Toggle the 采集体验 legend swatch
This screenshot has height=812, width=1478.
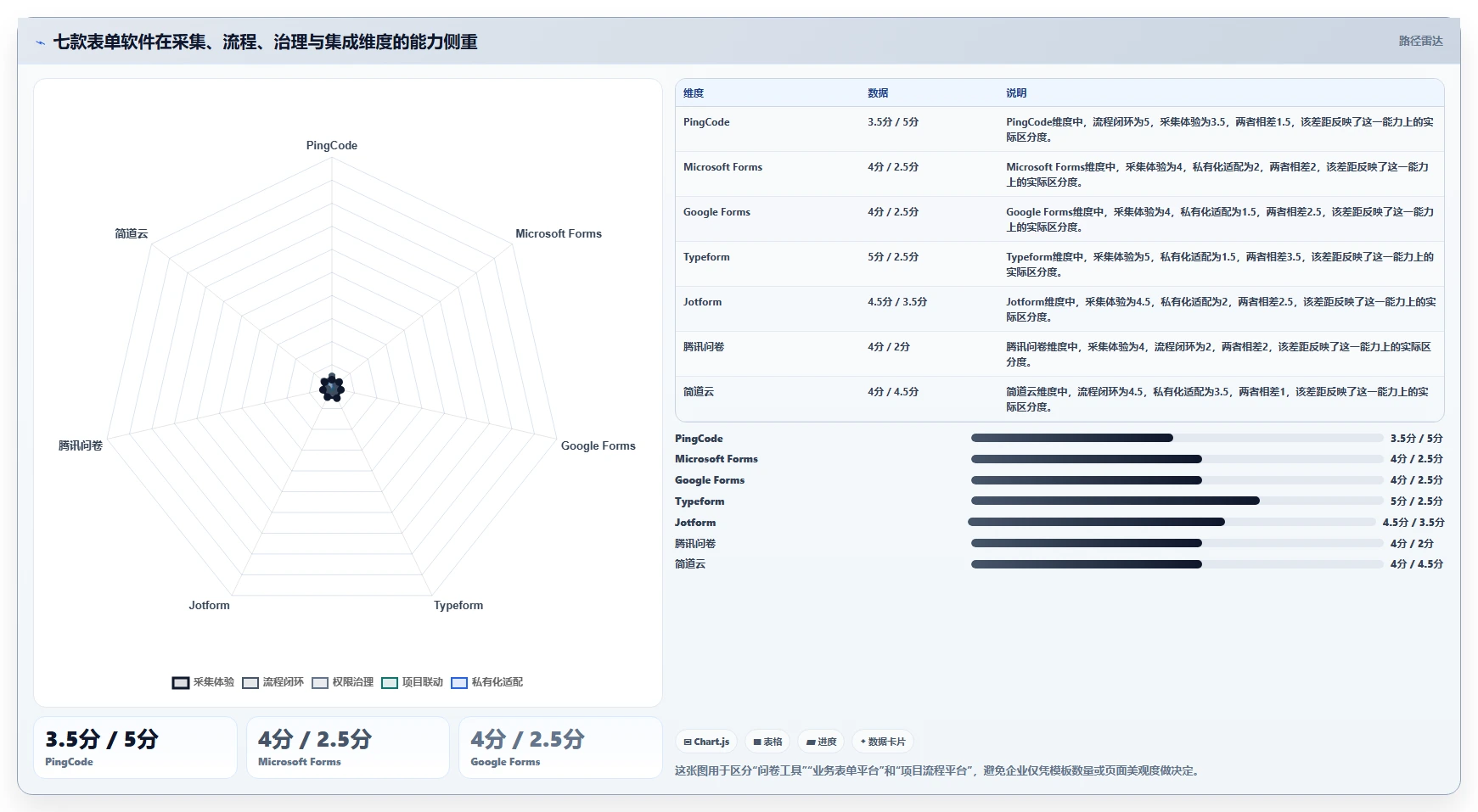coord(181,683)
